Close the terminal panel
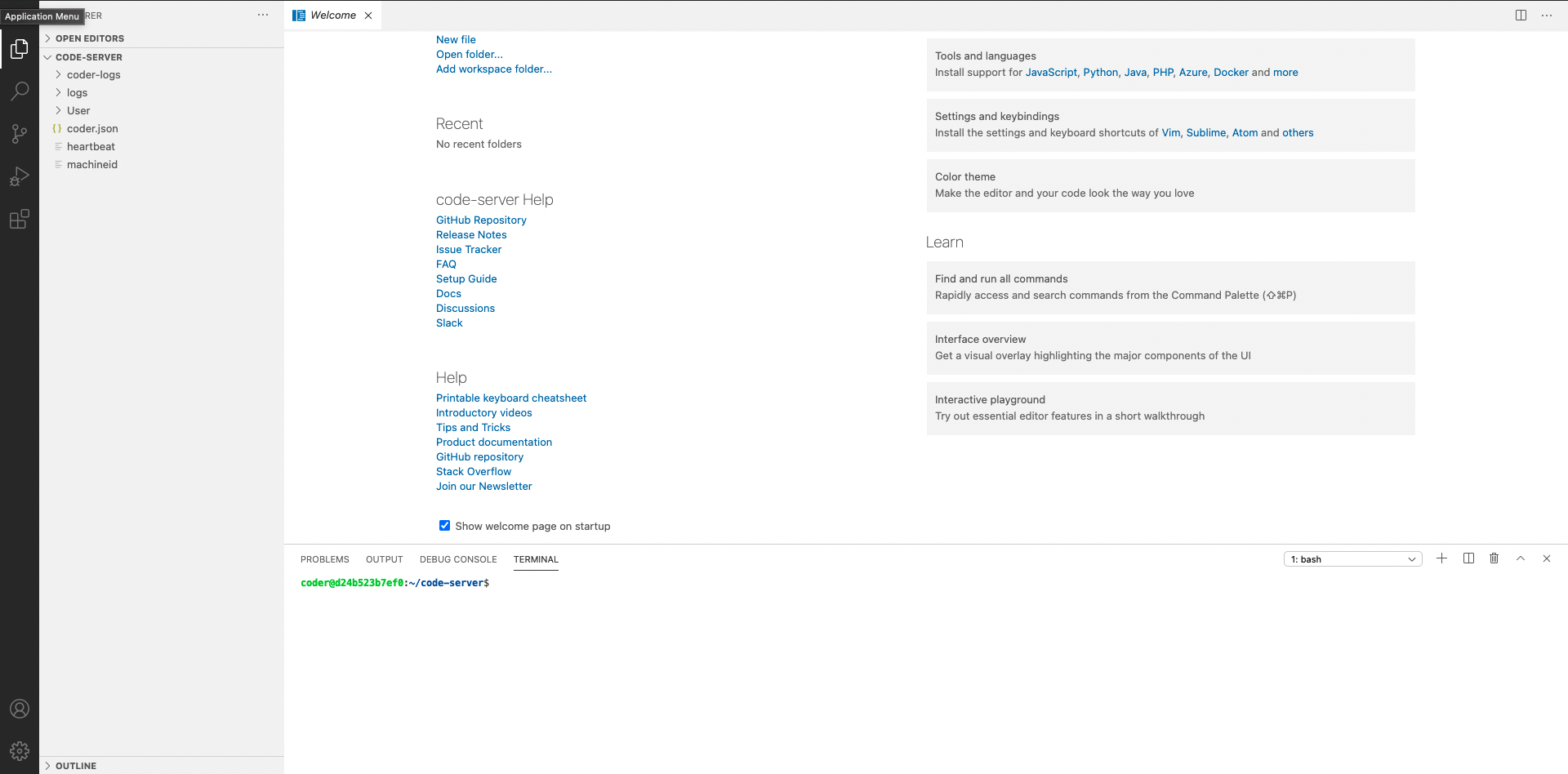 tap(1547, 558)
